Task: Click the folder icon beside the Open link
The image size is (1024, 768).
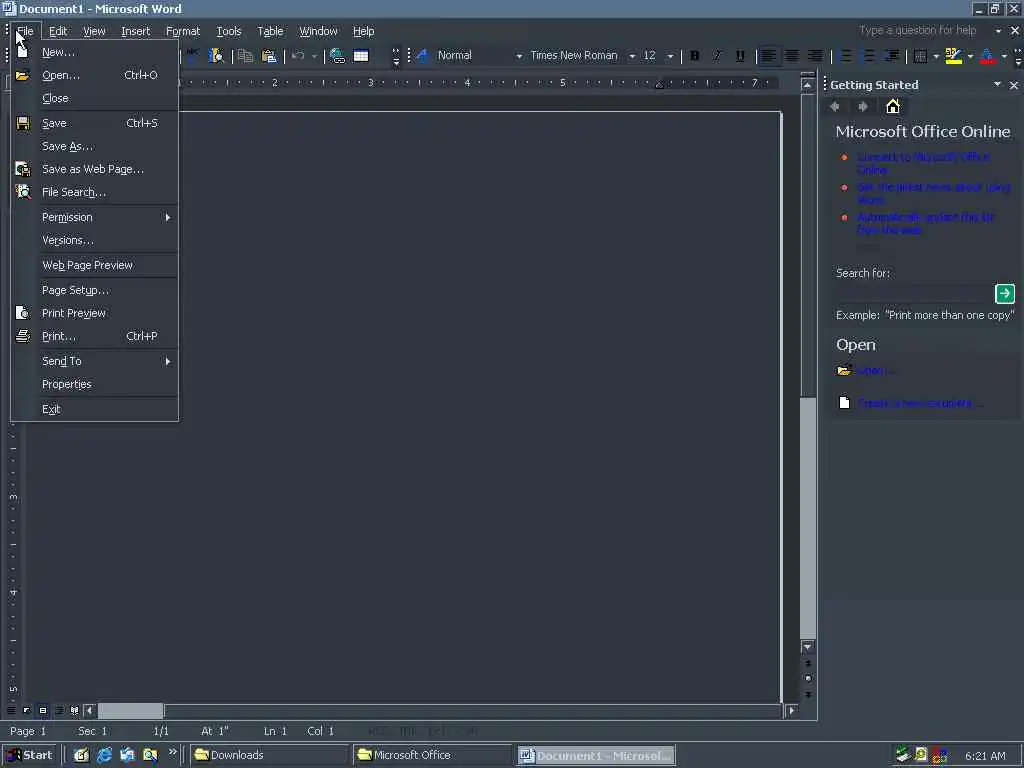Action: (x=844, y=370)
